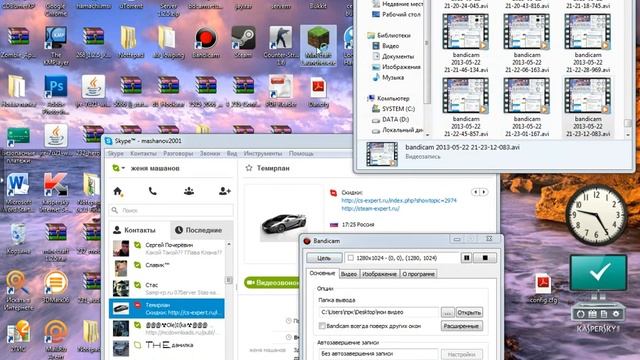
Task: Click the left arrow in Skype profile header
Action: click(x=476, y=192)
